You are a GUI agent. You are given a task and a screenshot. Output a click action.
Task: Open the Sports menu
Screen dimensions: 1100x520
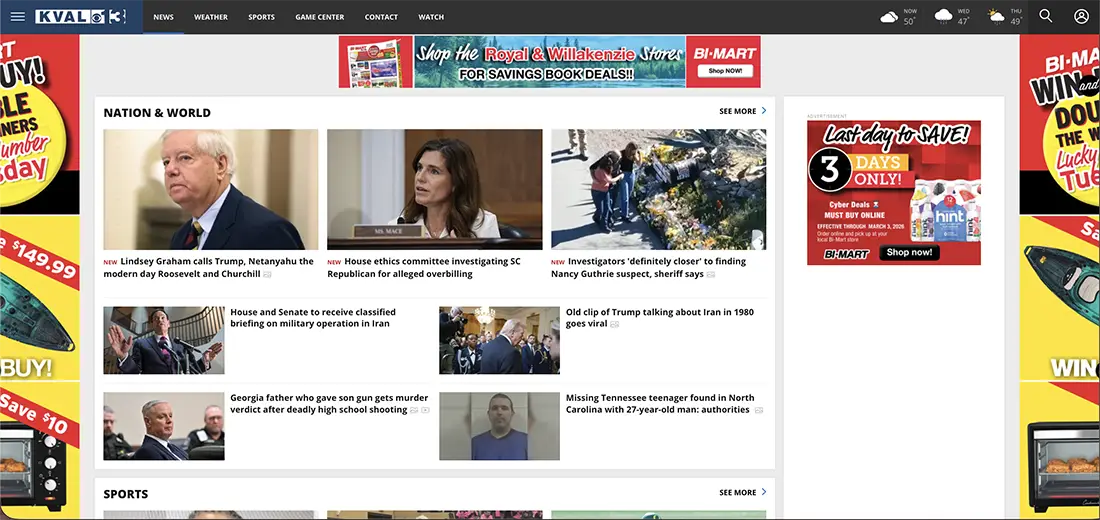coord(262,17)
